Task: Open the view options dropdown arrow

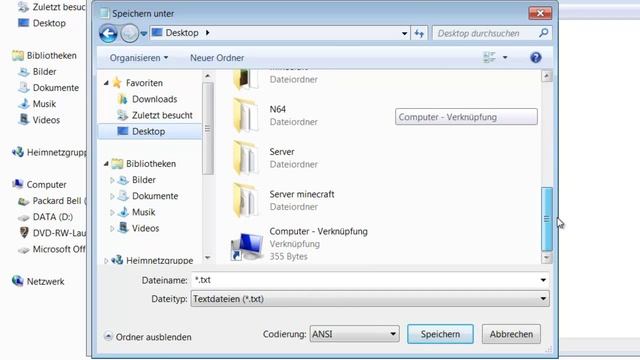Action: [x=505, y=58]
